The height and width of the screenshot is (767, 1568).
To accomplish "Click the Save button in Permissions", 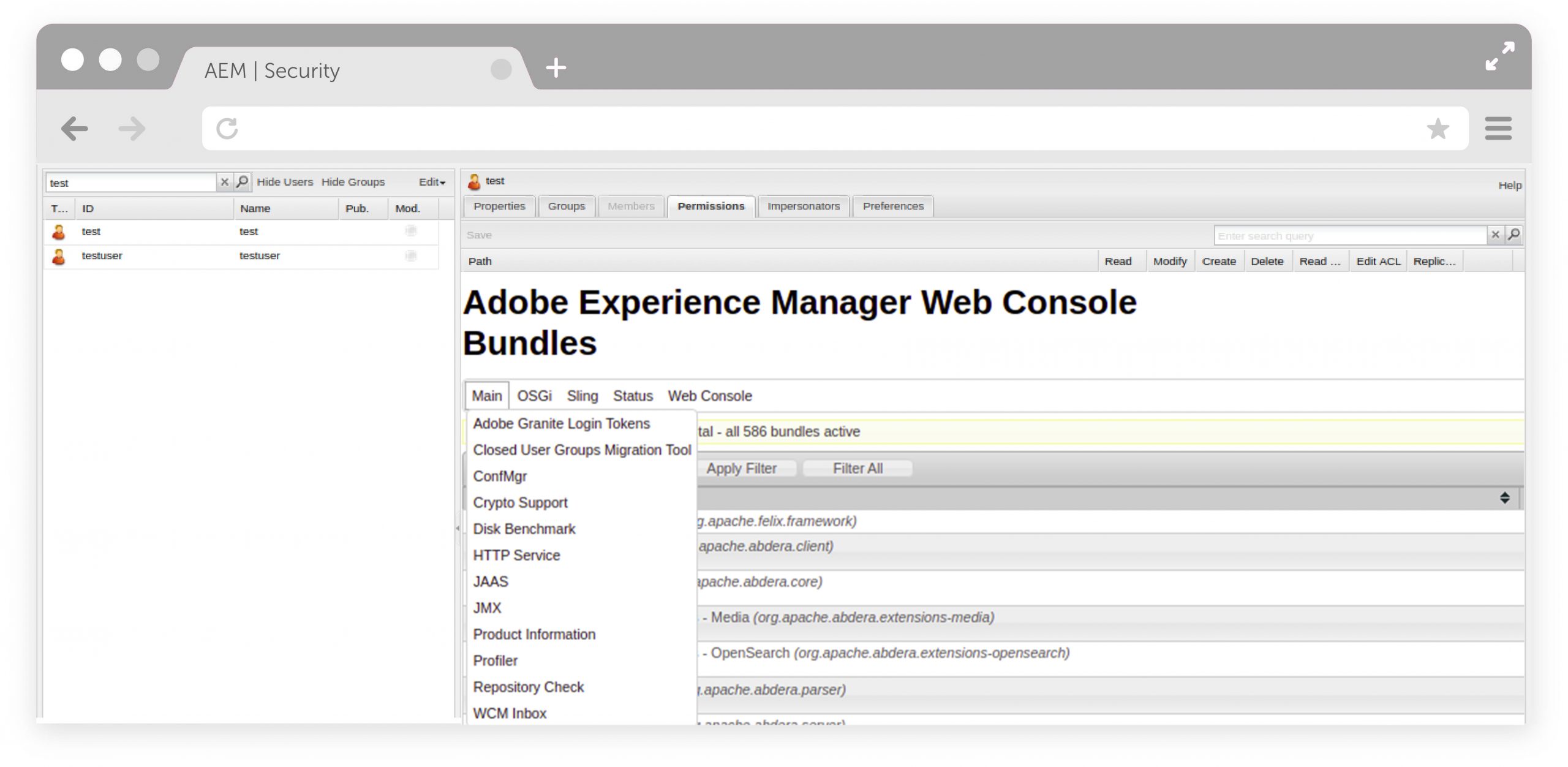I will (479, 235).
